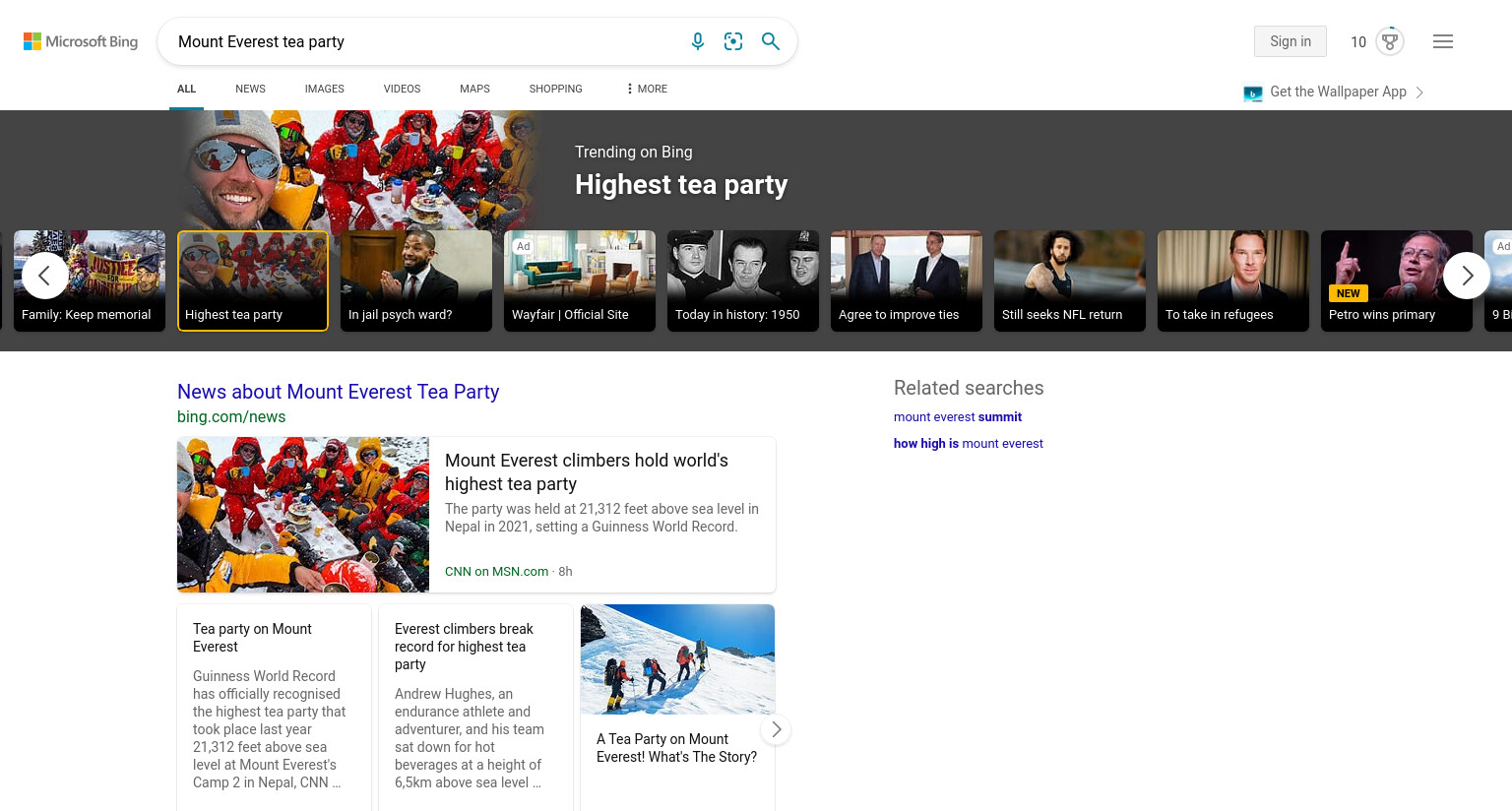This screenshot has width=1512, height=811.
Task: Open Wayfair Official Site ad tile
Action: click(580, 281)
